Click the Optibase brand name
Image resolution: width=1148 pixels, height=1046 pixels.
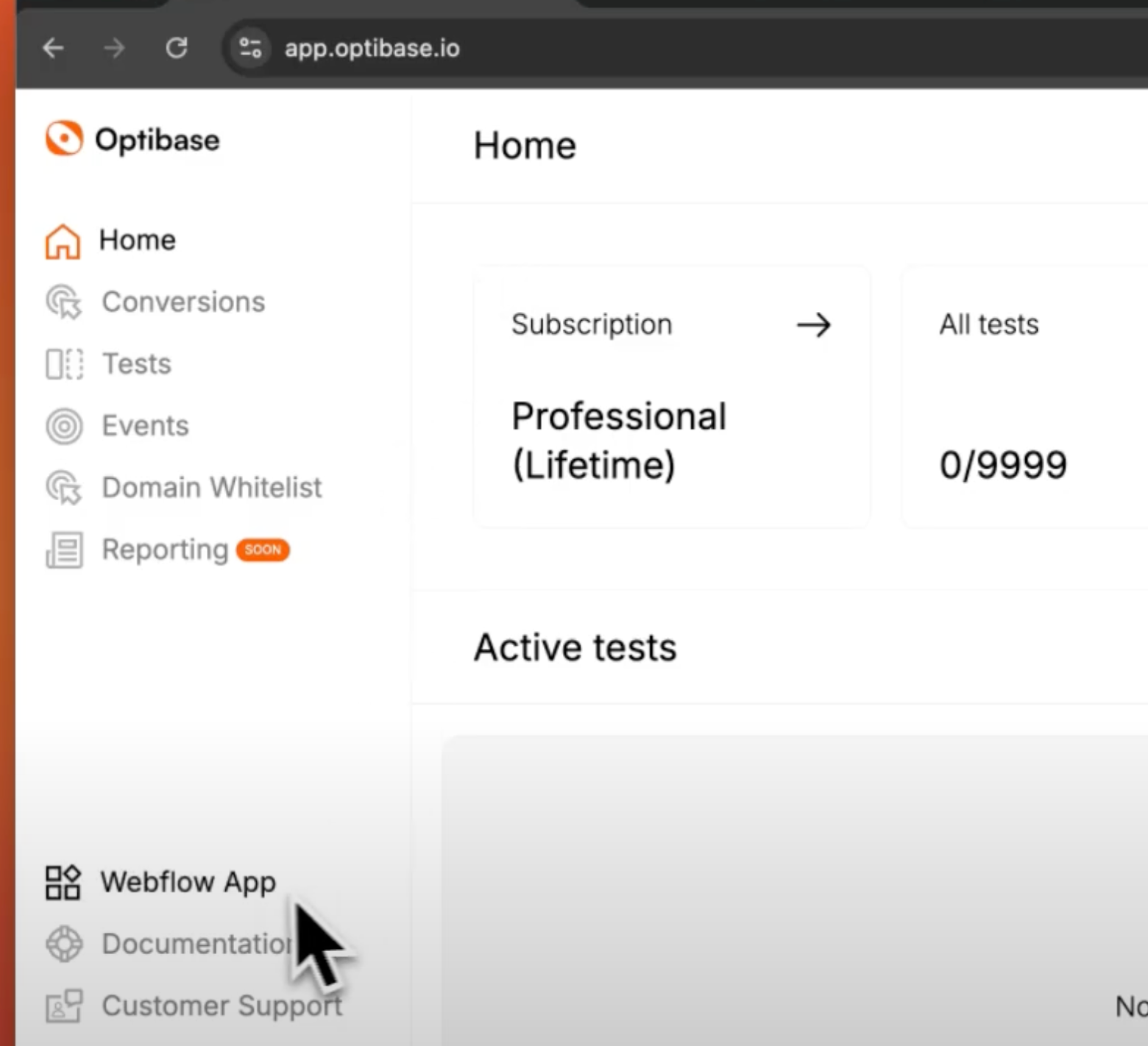click(157, 140)
